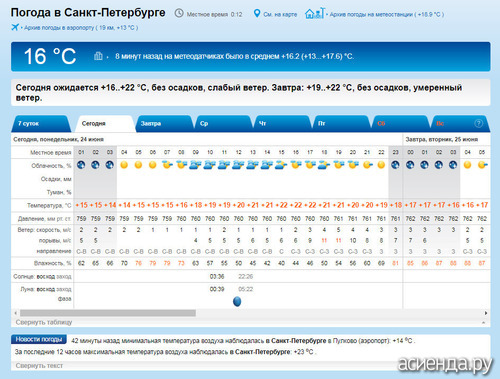Click the «Температура, °C» row label
Screen dimensions: 500x379
tap(49, 205)
